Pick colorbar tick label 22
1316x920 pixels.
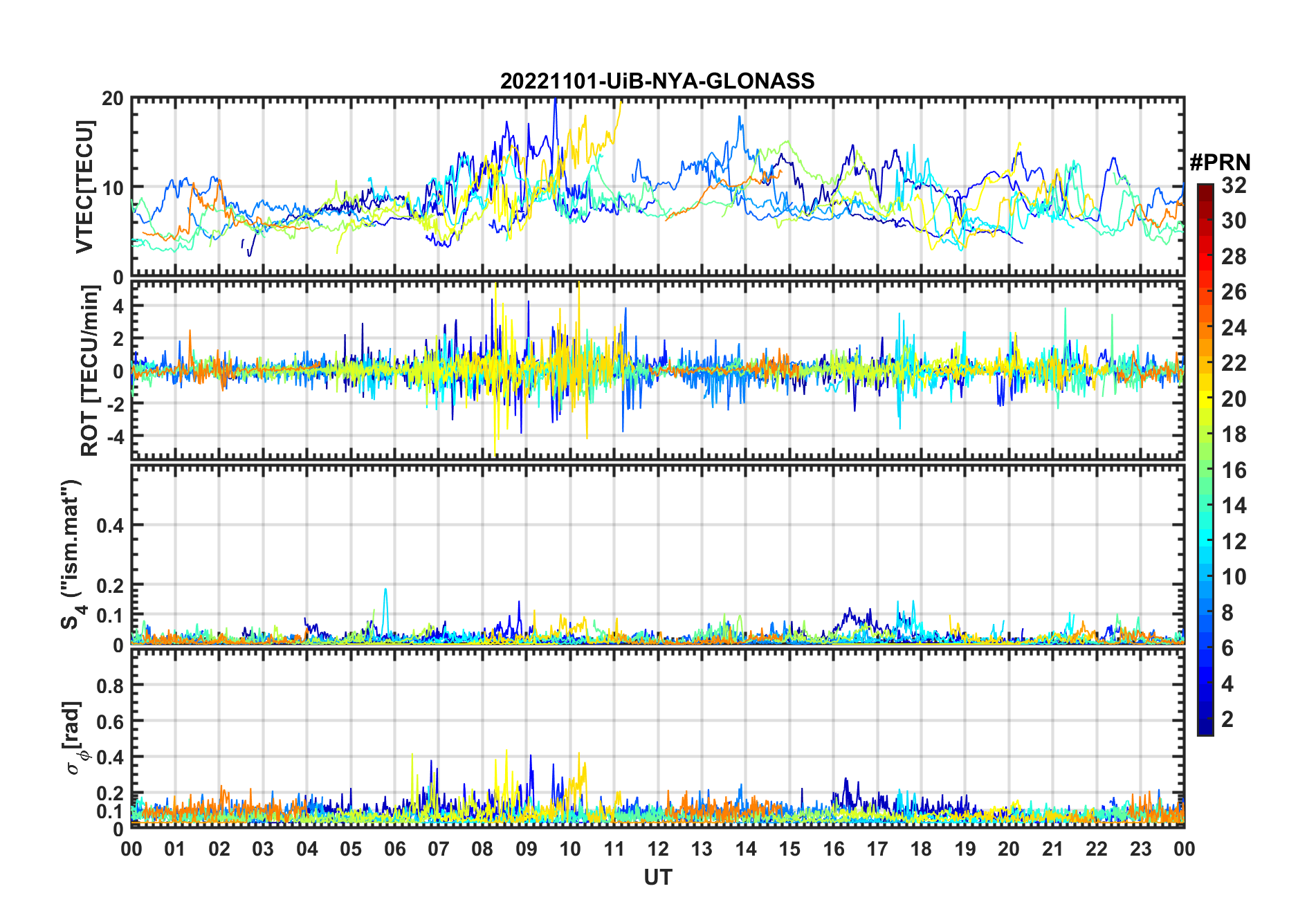click(x=1234, y=363)
